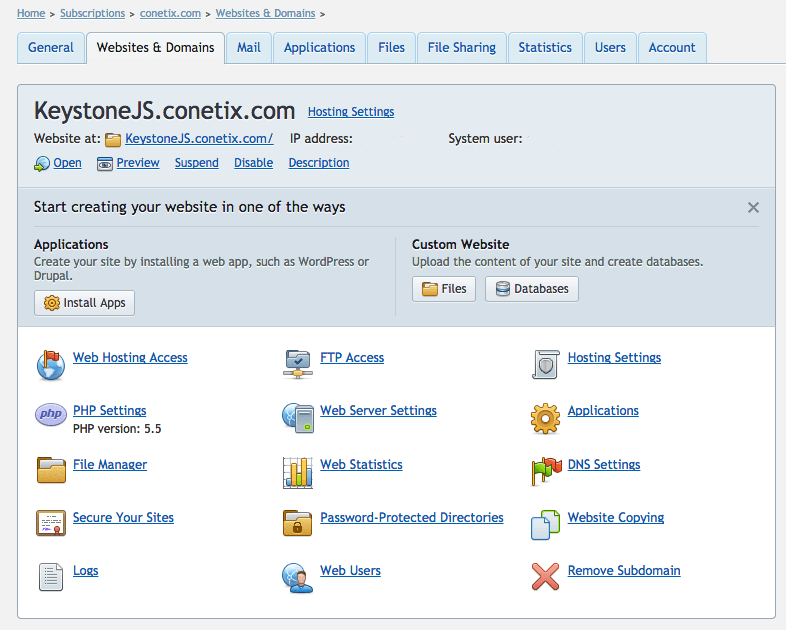Click the Website Copying documents icon
The image size is (786, 630).
click(545, 525)
